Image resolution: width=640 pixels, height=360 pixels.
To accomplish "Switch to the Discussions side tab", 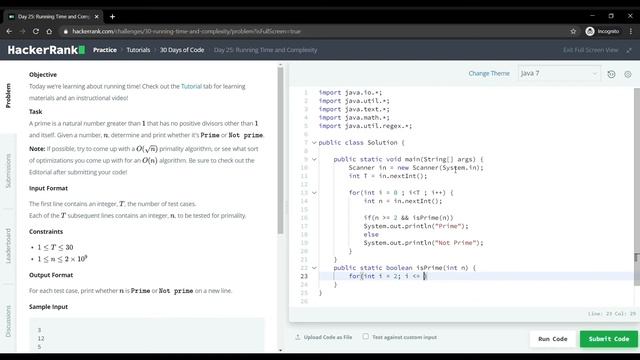I will click(x=8, y=321).
